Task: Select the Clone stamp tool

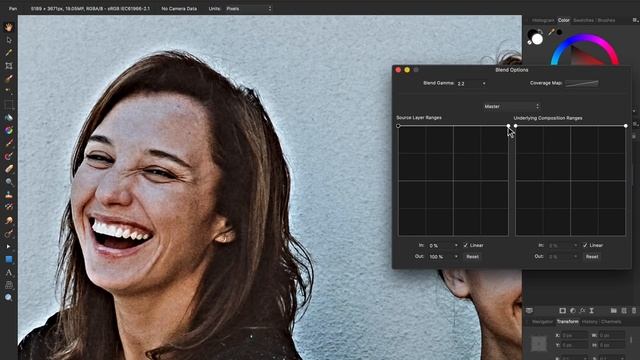Action: (9, 195)
